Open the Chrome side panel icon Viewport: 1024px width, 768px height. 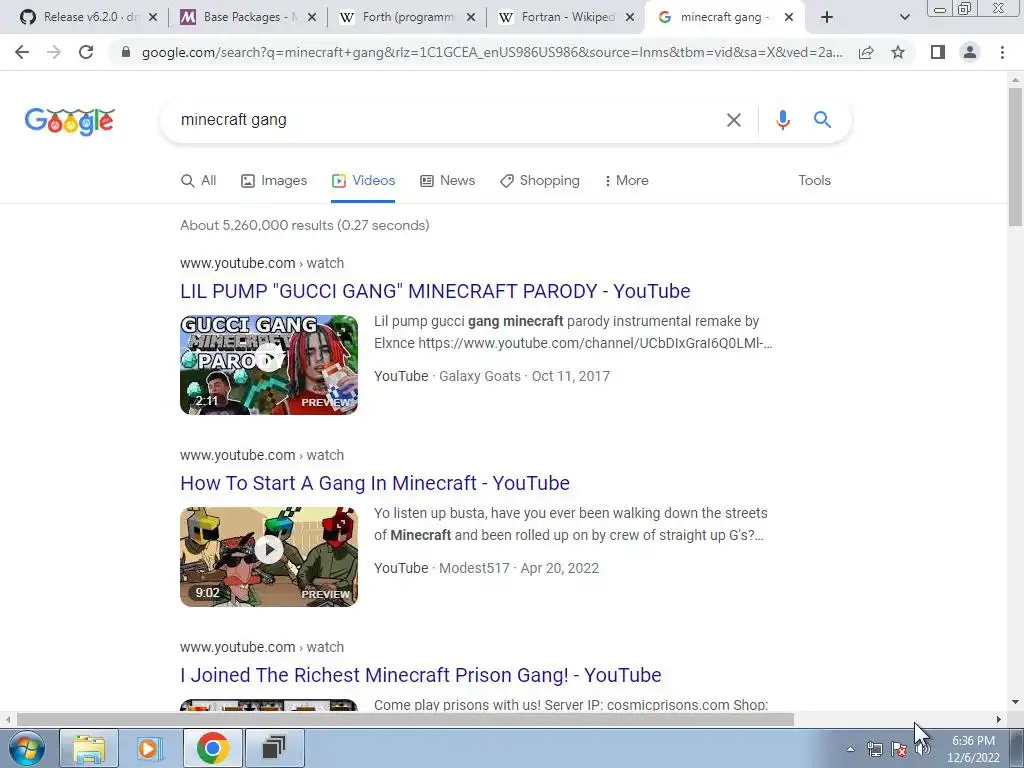click(x=938, y=52)
